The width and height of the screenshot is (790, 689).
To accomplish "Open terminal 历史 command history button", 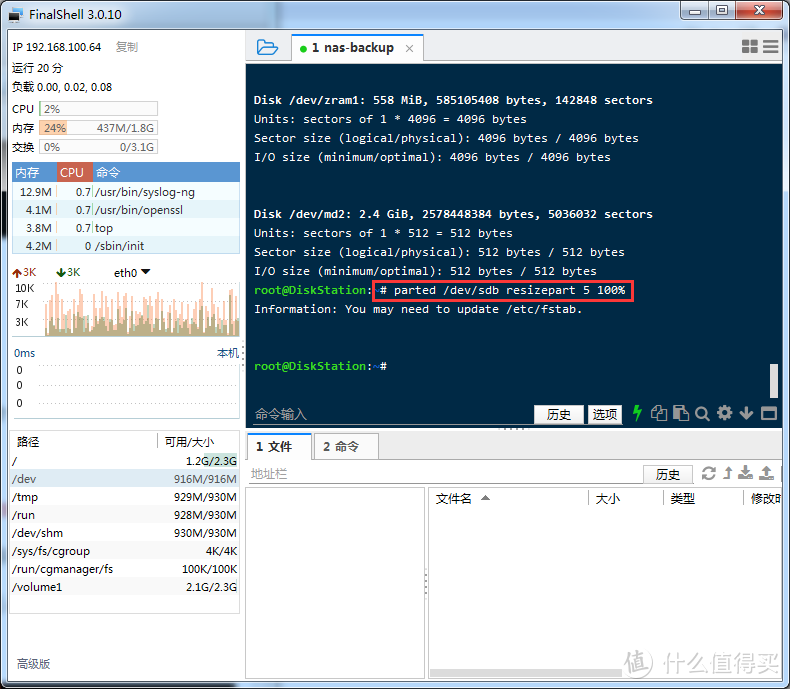I will click(x=559, y=415).
